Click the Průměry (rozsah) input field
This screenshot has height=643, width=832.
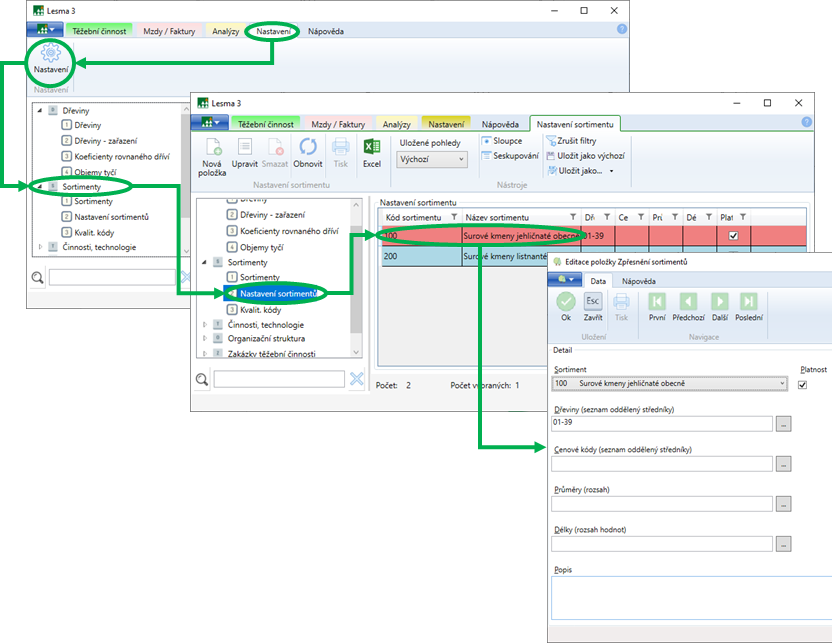pyautogui.click(x=662, y=504)
